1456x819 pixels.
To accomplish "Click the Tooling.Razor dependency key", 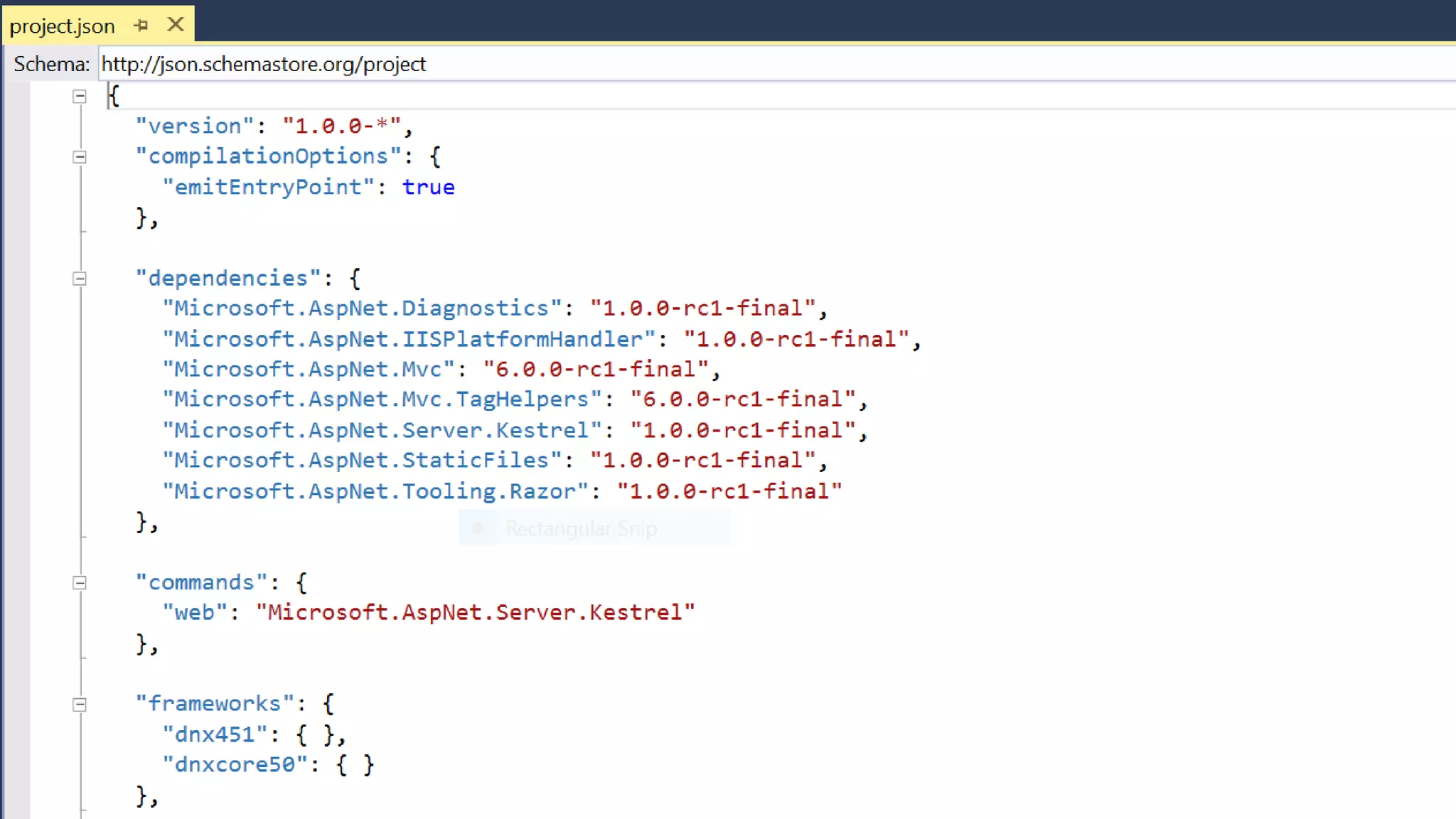I will pyautogui.click(x=375, y=491).
